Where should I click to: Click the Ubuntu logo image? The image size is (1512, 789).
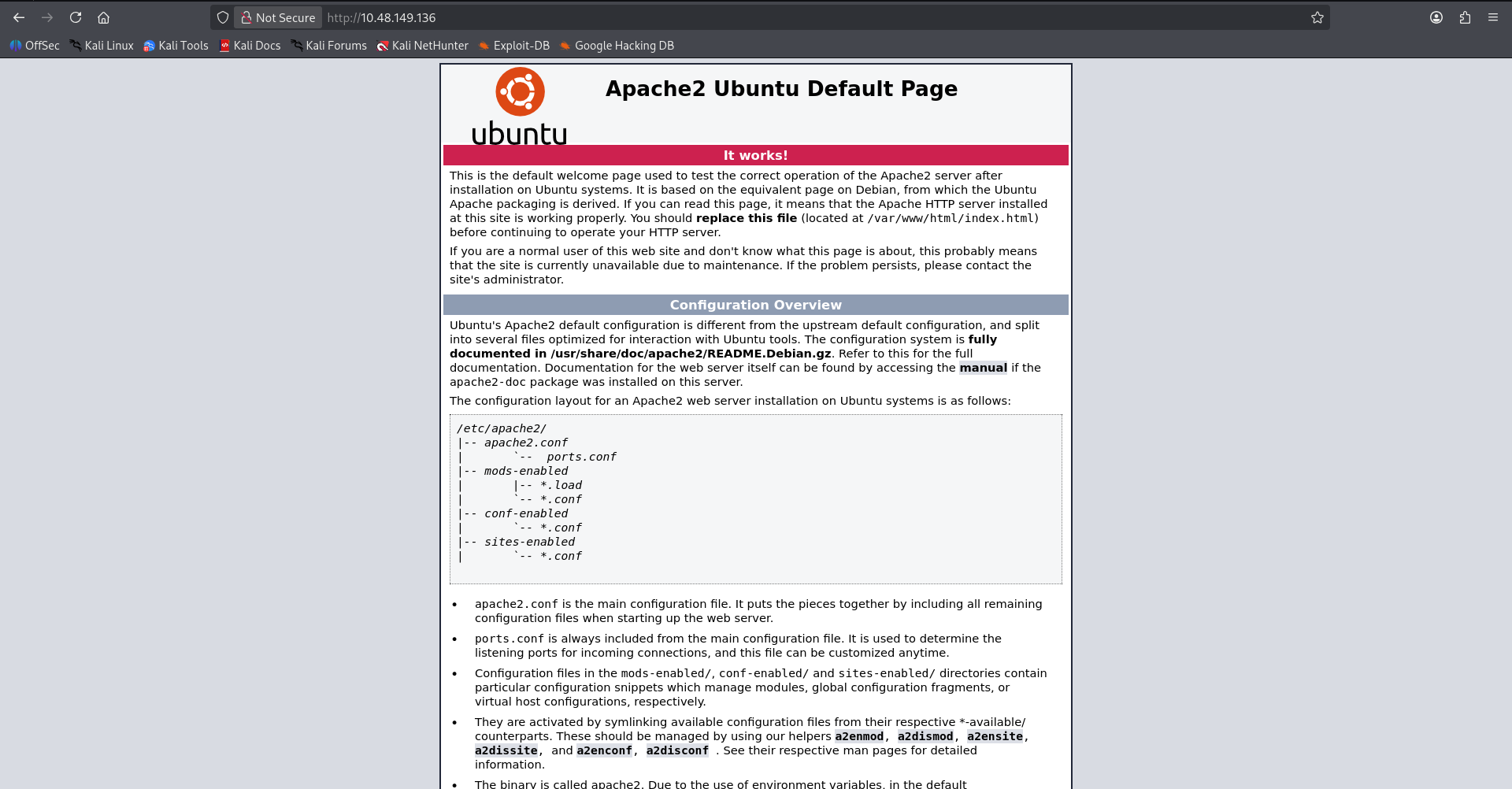pyautogui.click(x=520, y=106)
